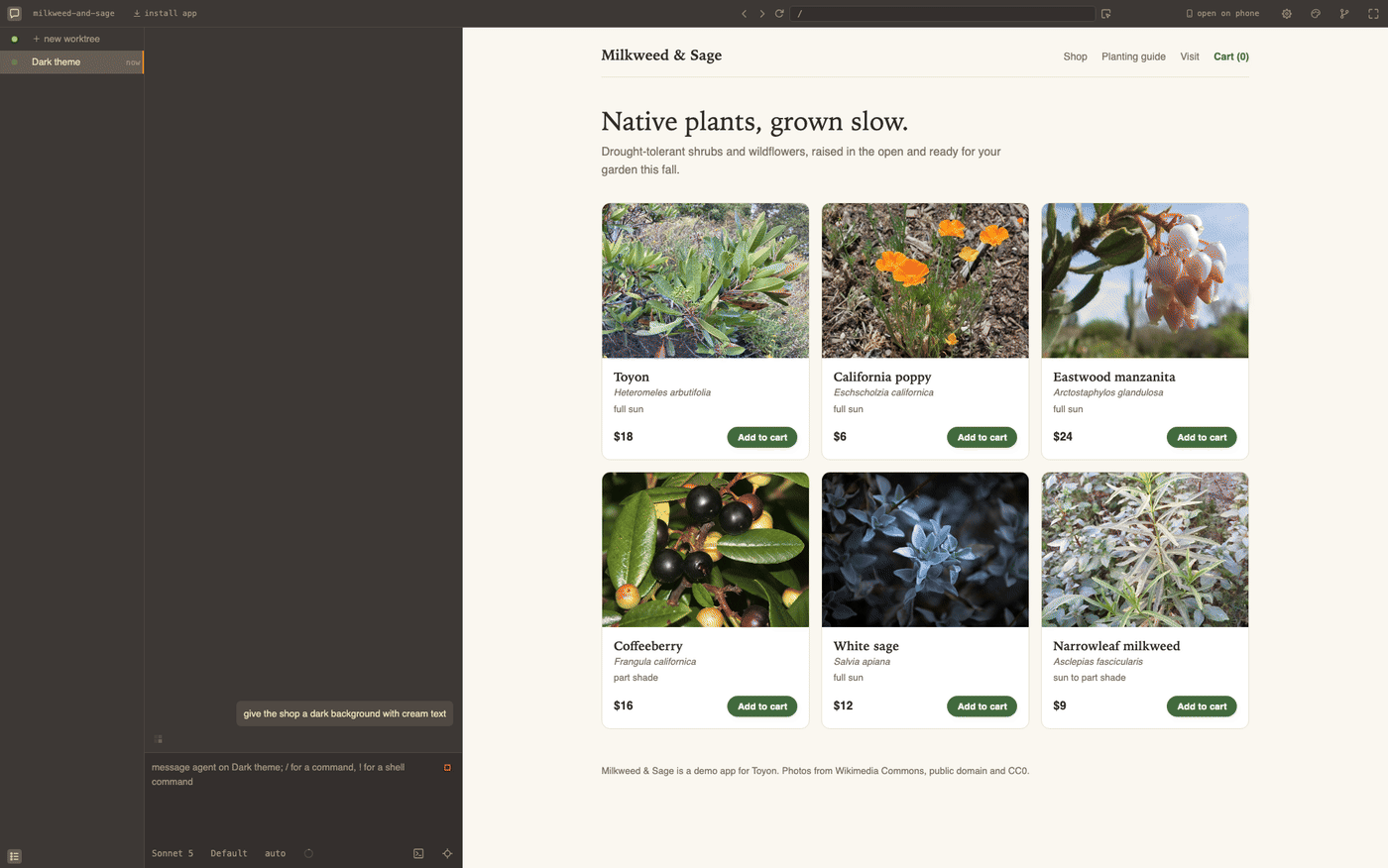Click the milkweed-and-sage project name
This screenshot has width=1388, height=868.
pyautogui.click(x=73, y=14)
